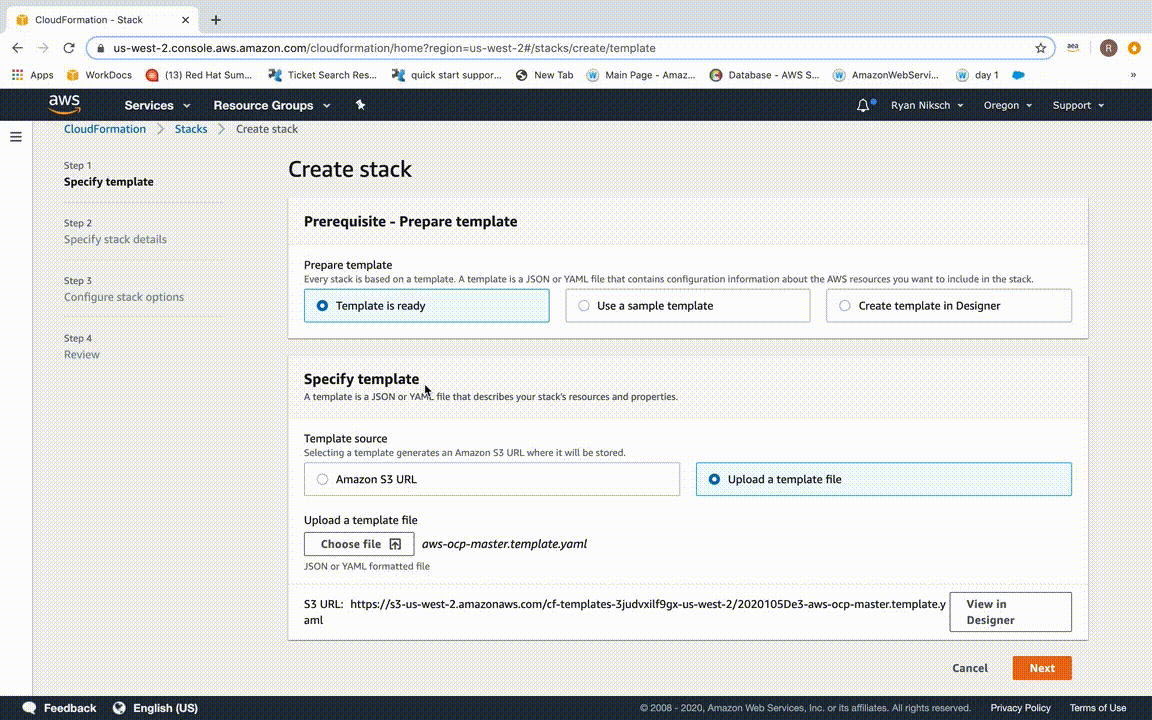Click the lock site info icon

coord(101,48)
